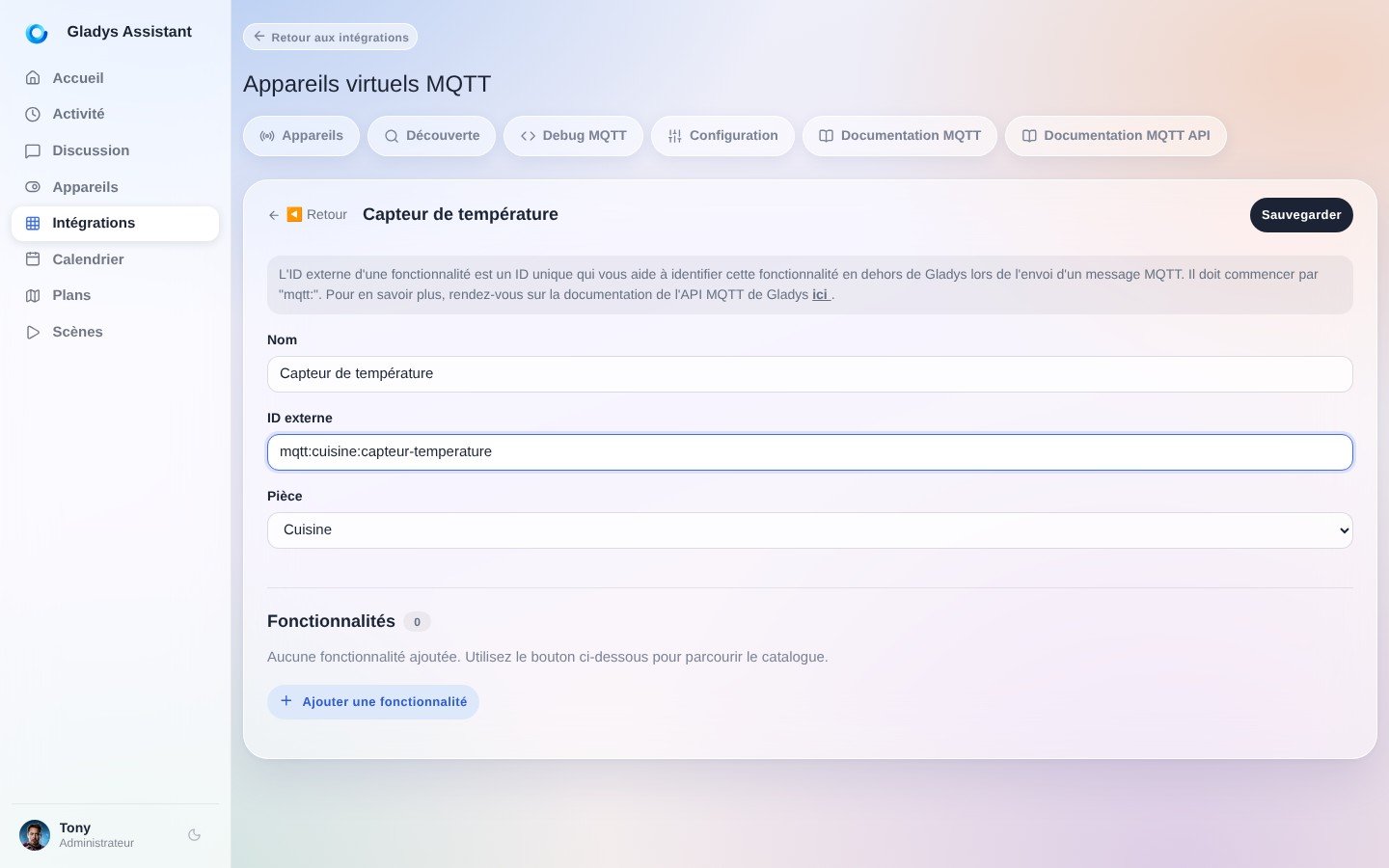Open Scènes in the sidebar
Screen dimensions: 1389x868
click(115, 332)
